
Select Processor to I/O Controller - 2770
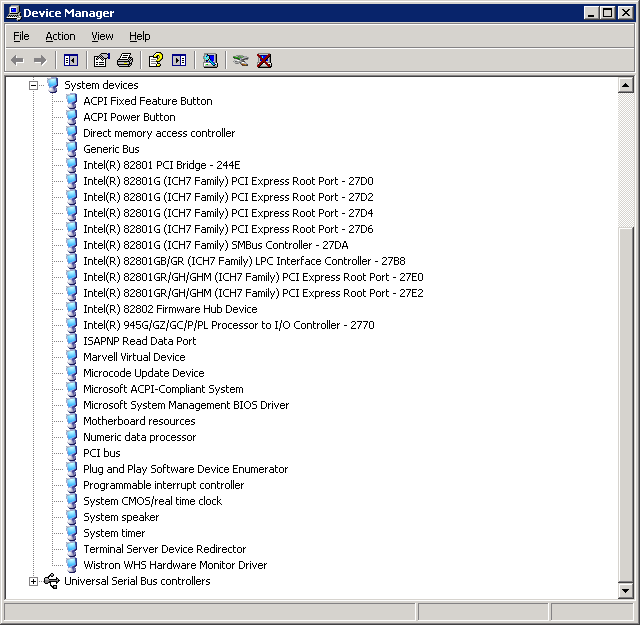pos(229,325)
